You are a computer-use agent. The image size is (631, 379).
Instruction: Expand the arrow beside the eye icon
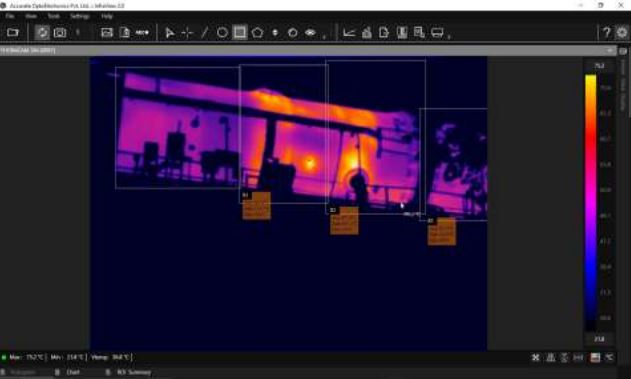tap(324, 37)
